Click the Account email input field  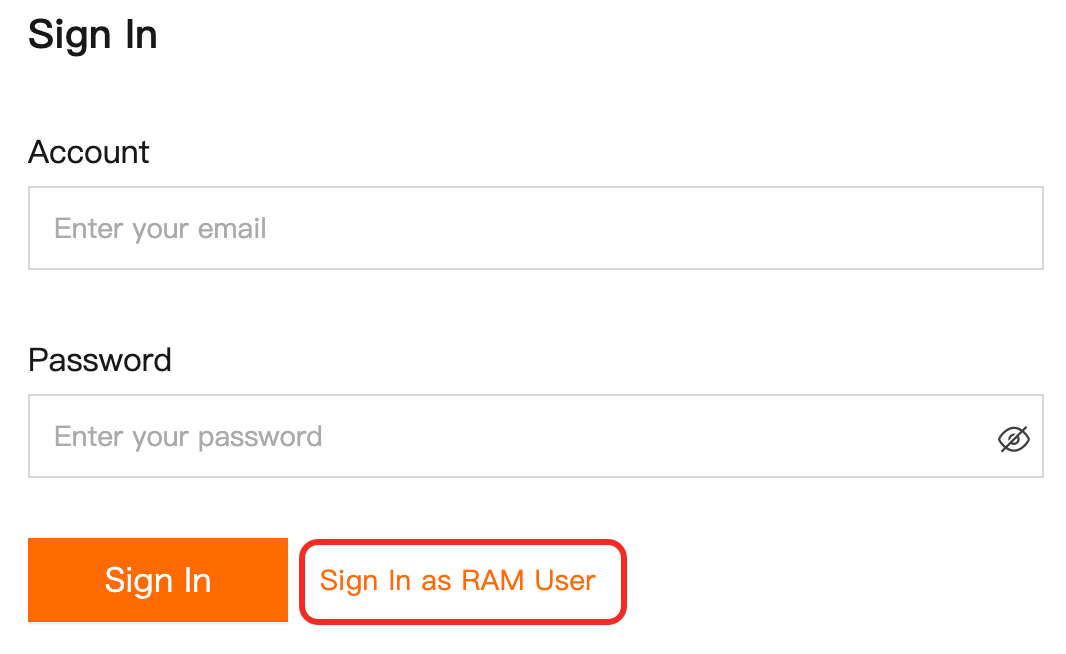[535, 228]
